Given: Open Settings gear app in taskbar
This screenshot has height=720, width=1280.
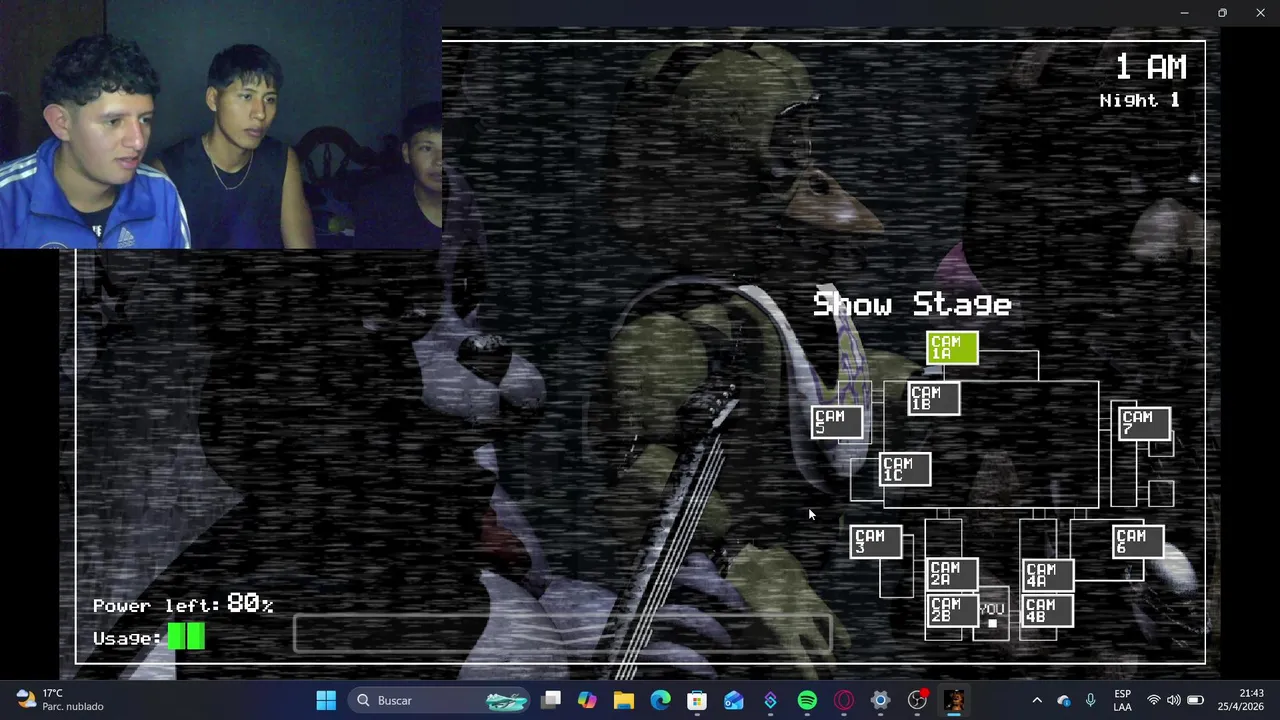Looking at the screenshot, I should (x=880, y=700).
